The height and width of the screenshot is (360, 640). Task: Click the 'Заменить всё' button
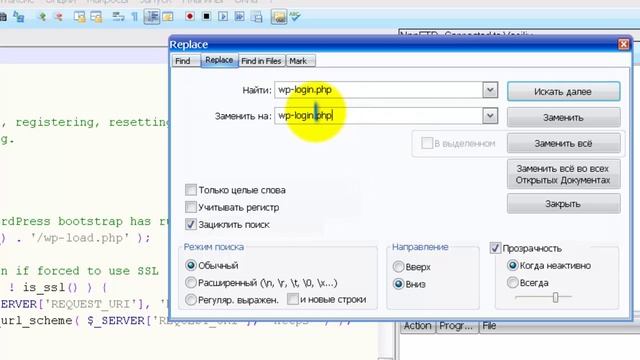pos(563,143)
